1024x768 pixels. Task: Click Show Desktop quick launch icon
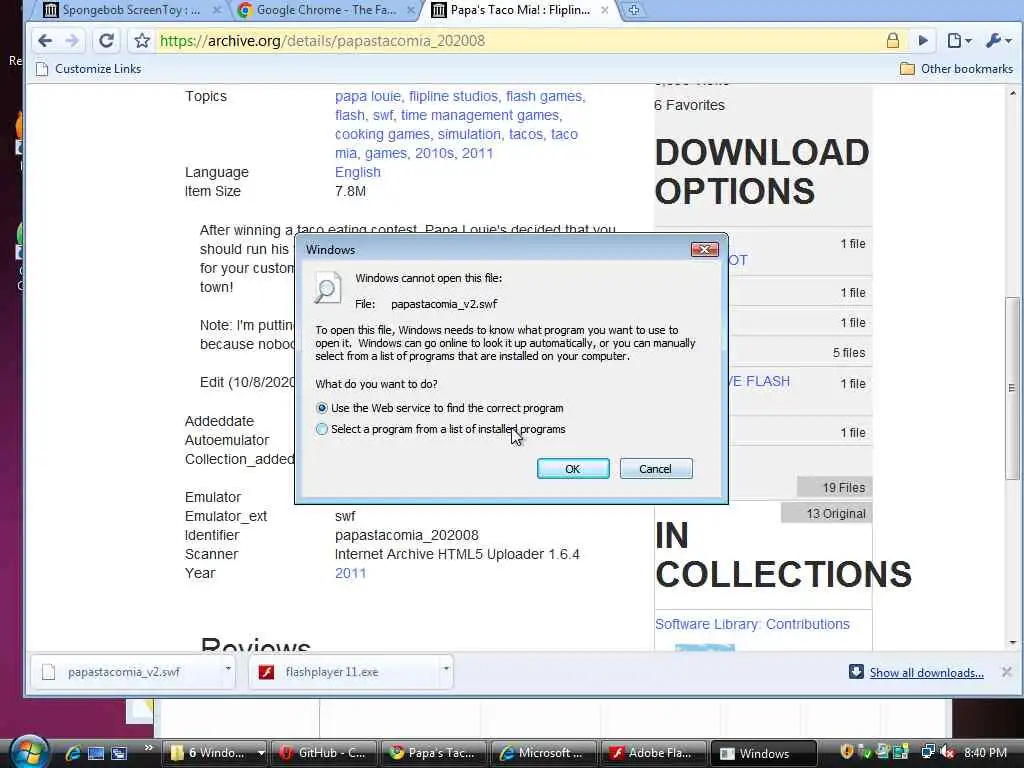tap(96, 753)
